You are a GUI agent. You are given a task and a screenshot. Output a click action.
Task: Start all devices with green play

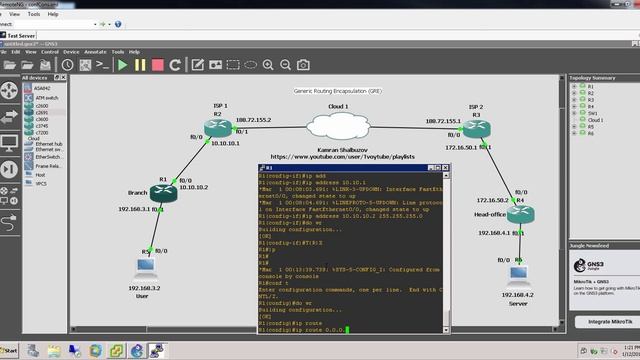(x=122, y=65)
